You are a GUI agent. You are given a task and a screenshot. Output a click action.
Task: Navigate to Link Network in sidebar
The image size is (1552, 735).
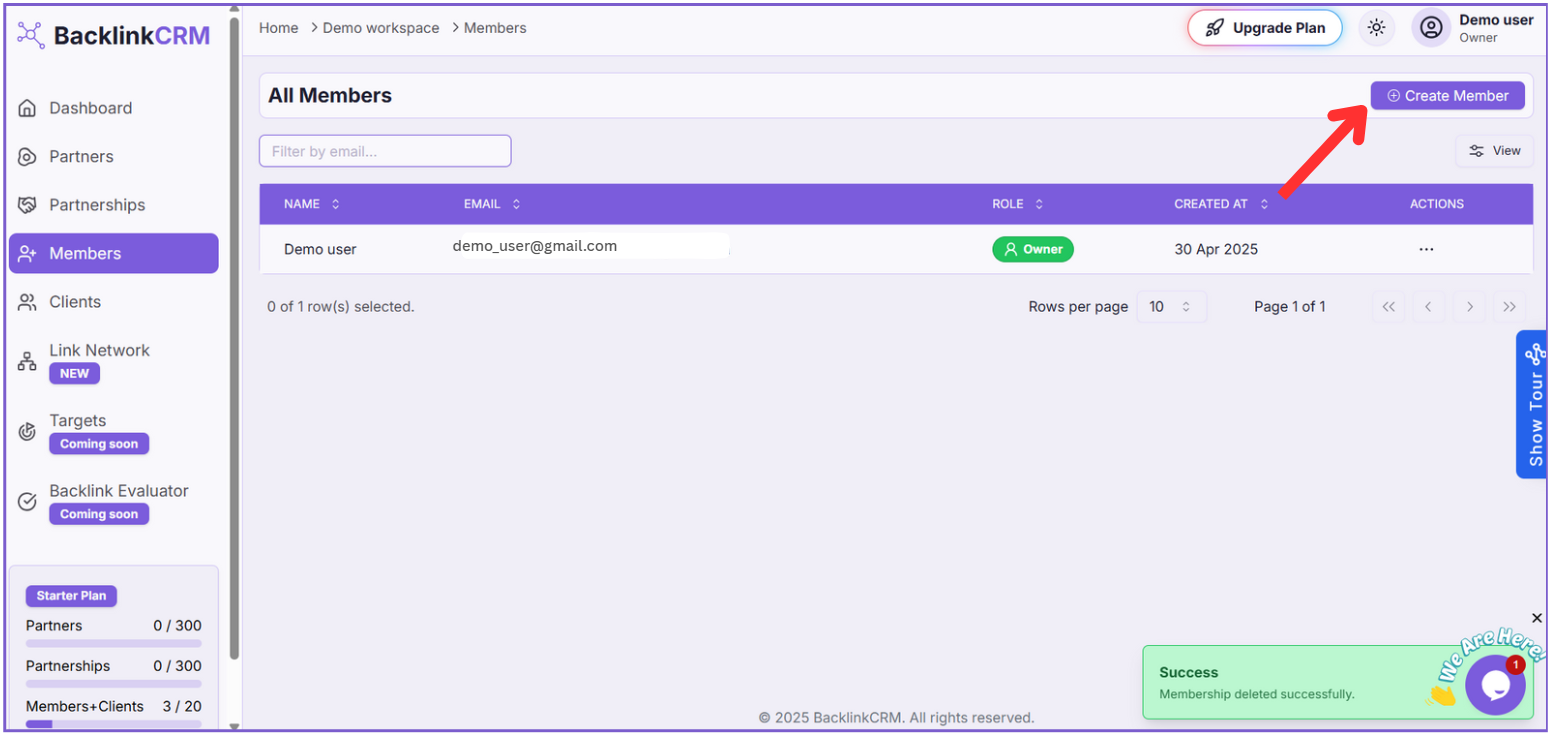[x=99, y=351]
